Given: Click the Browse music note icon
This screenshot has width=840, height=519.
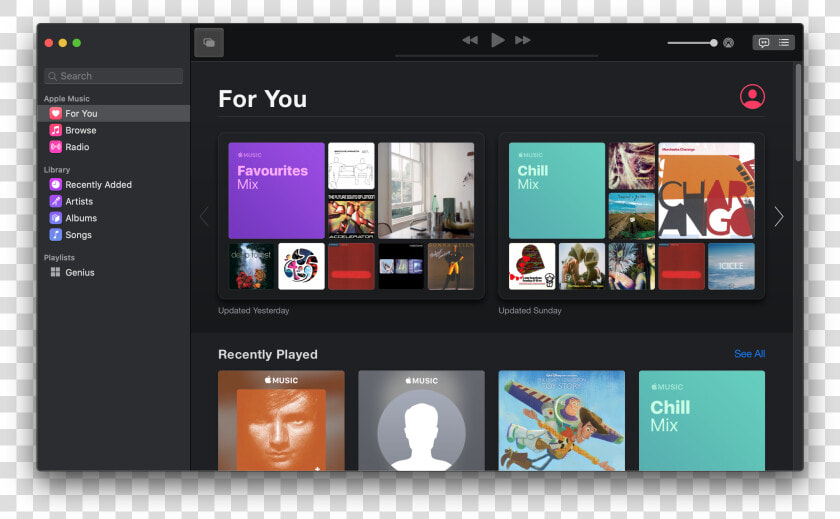Looking at the screenshot, I should click(55, 130).
